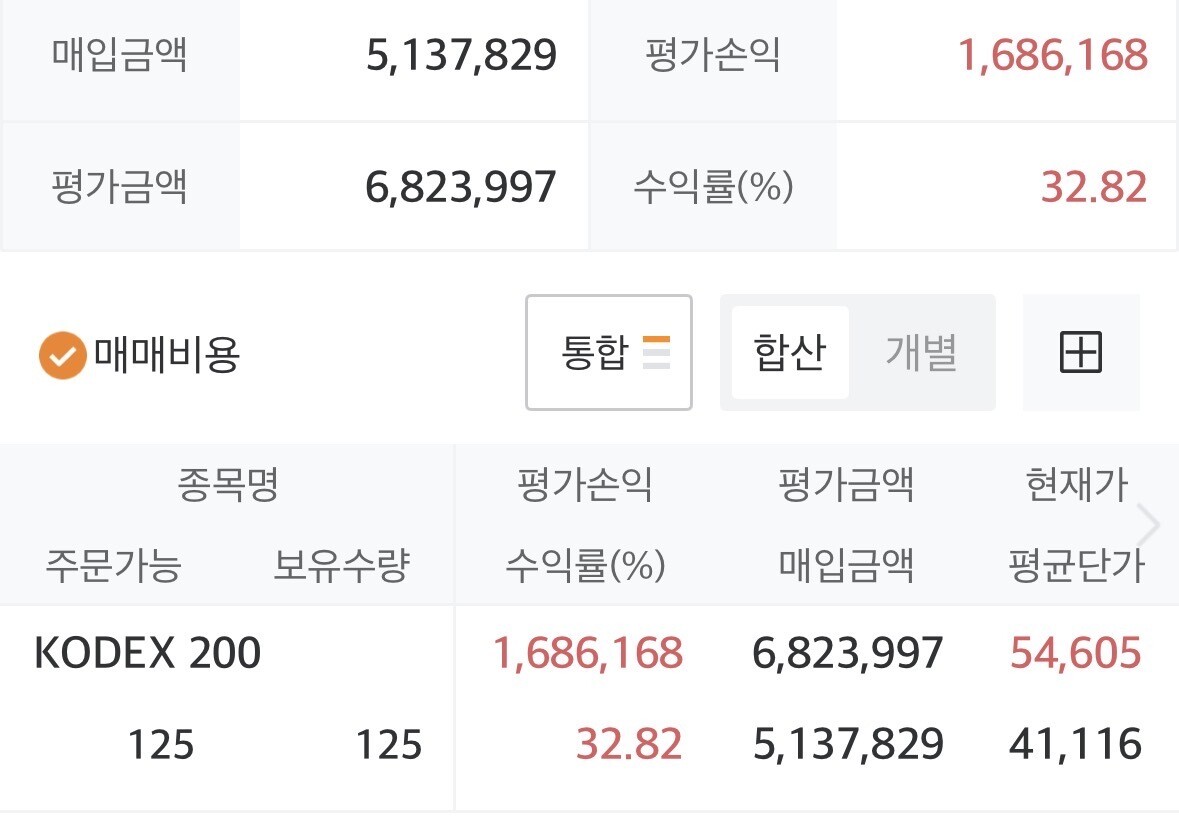Toggle the 매매비용 orange checkmark
Viewport: 1179px width, 819px height.
coord(62,355)
